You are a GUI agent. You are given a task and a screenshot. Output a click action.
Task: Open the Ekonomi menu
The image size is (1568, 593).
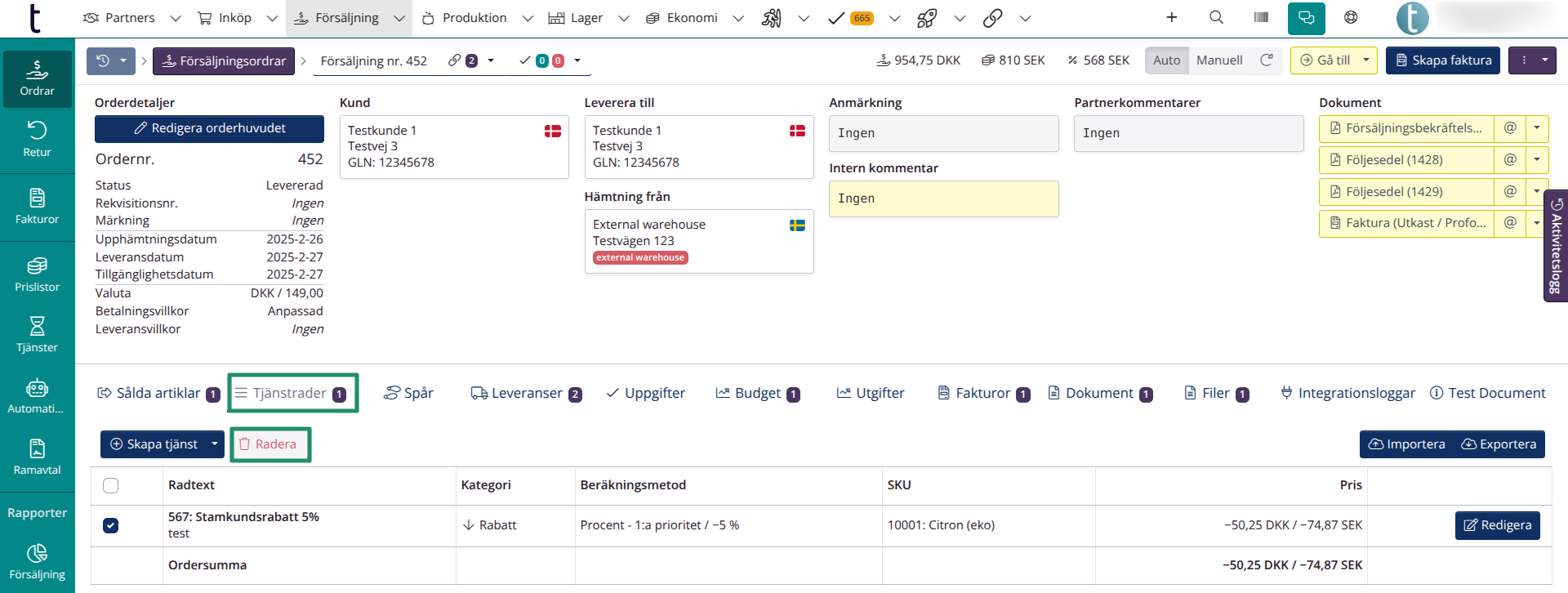(x=691, y=18)
